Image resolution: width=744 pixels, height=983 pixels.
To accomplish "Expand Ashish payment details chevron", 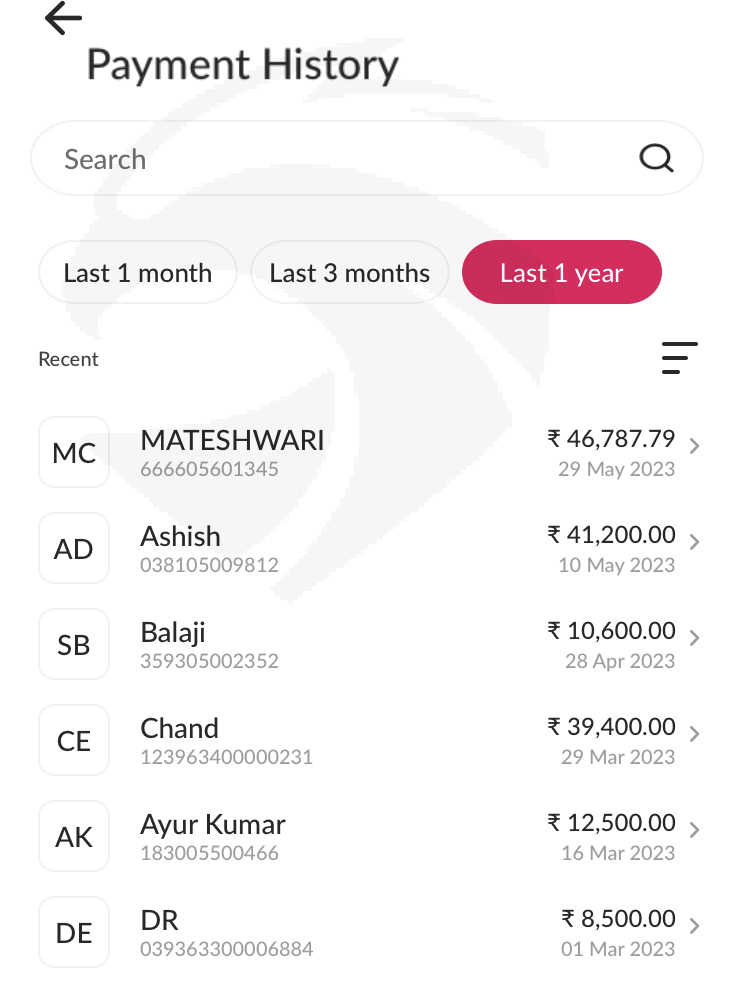I will (694, 542).
